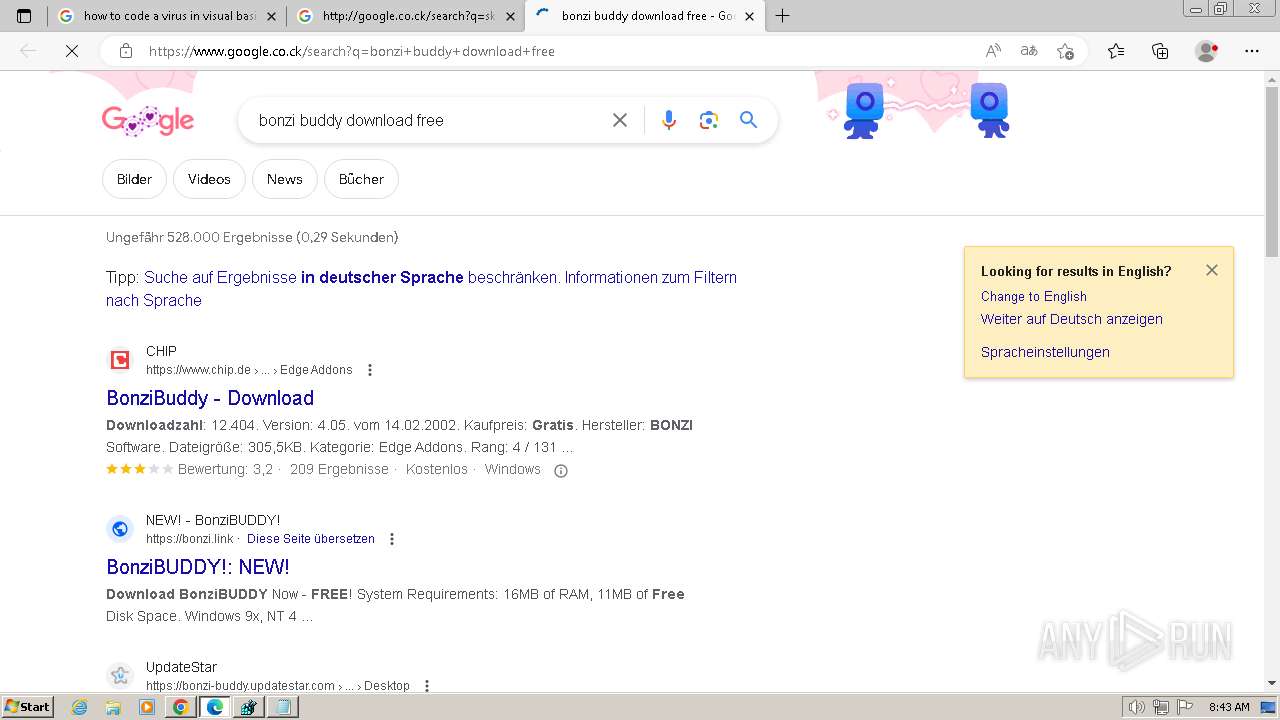
Task: Filter results by Videos
Action: click(x=209, y=179)
